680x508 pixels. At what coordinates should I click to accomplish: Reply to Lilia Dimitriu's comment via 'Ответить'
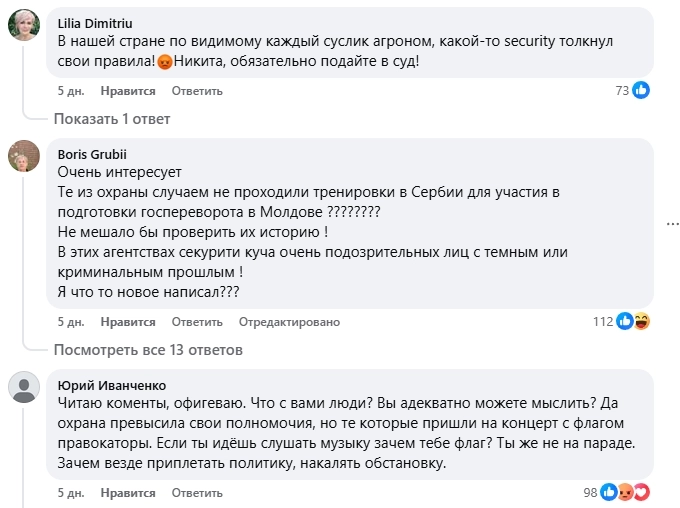click(196, 91)
